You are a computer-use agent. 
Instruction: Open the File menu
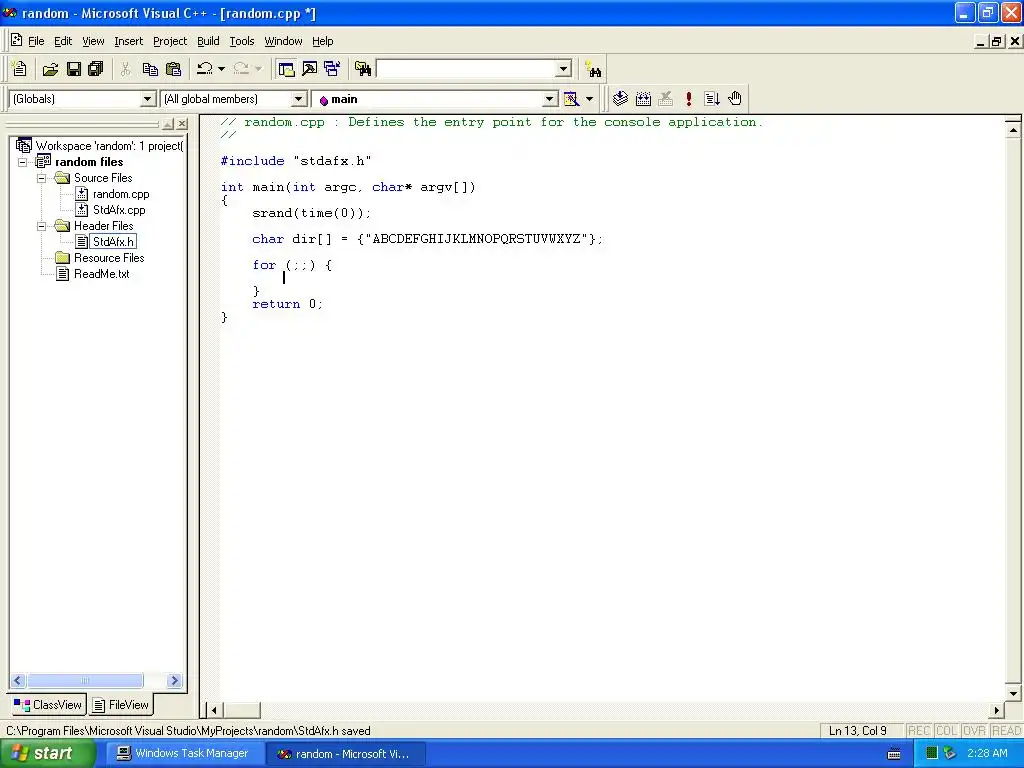point(36,41)
